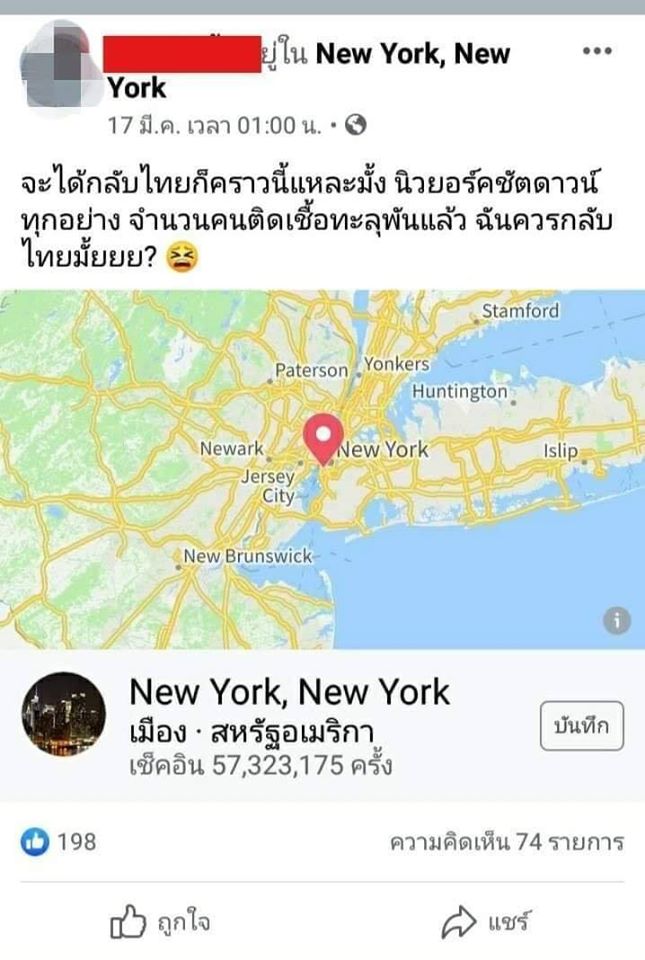
Task: Click the red location pin on map
Action: point(323,439)
